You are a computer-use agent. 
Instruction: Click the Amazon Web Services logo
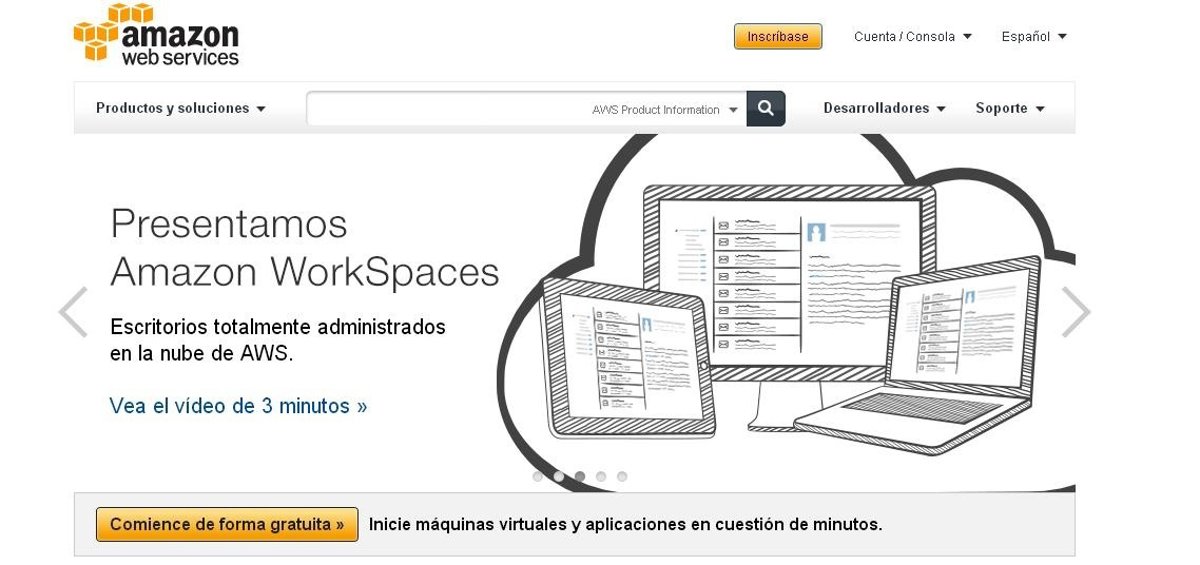pos(156,36)
